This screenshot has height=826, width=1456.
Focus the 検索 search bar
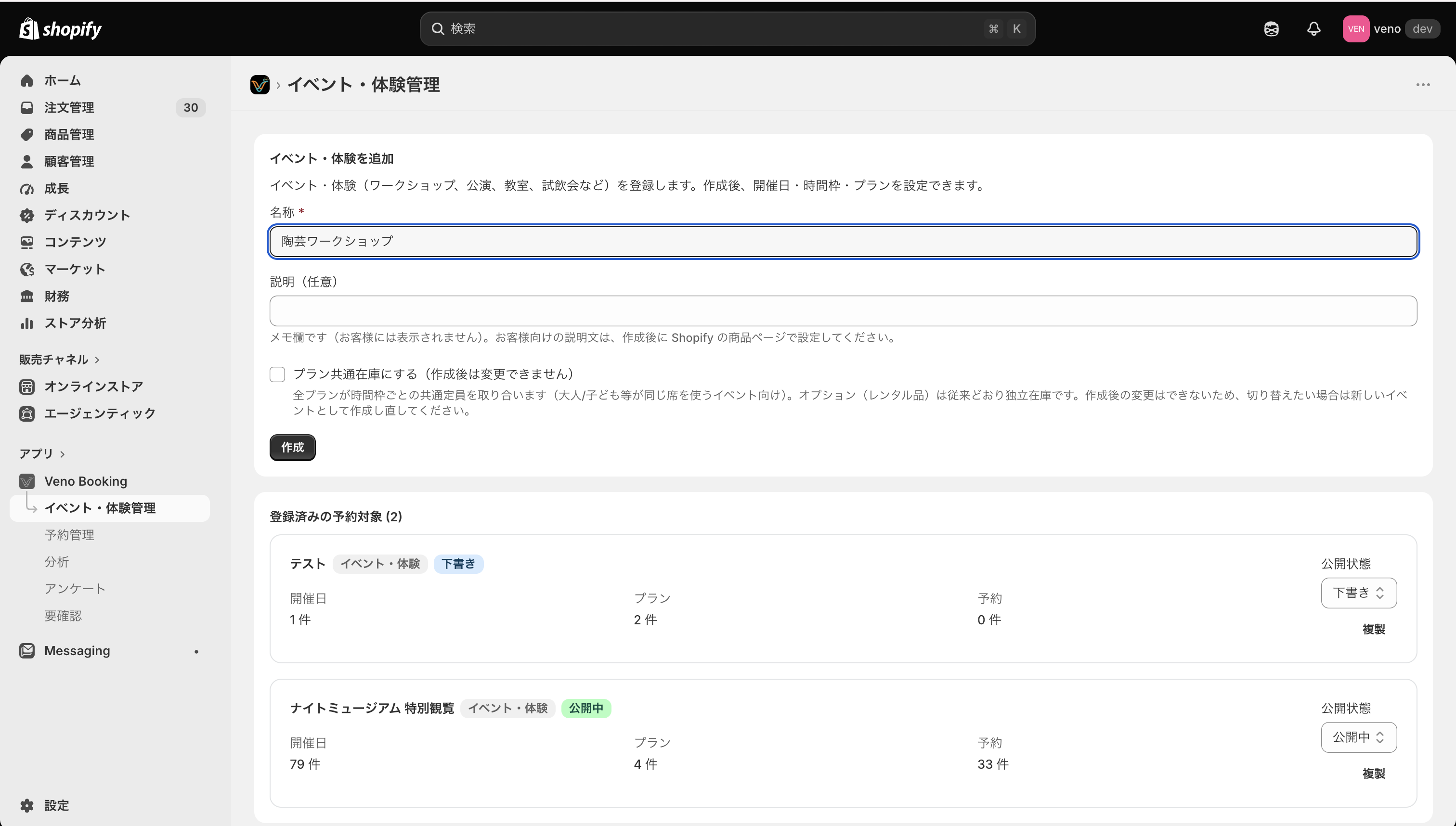728,28
